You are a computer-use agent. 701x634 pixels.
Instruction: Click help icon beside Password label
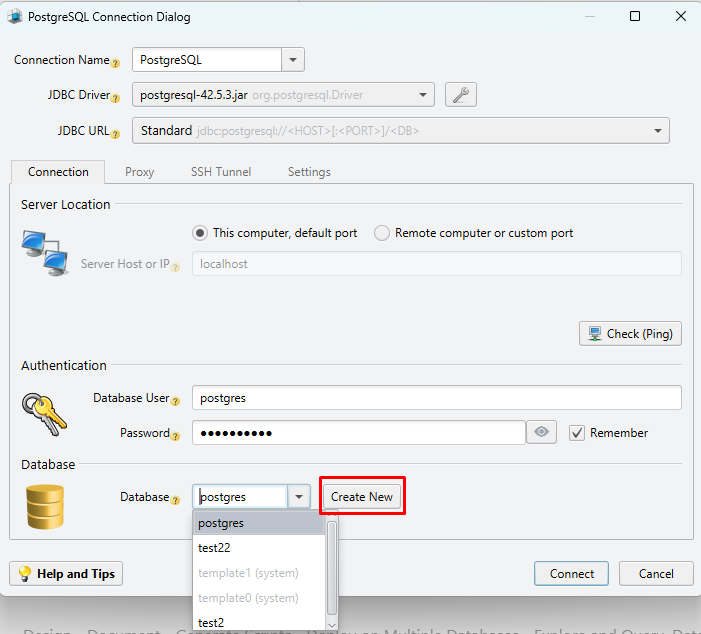(176, 436)
